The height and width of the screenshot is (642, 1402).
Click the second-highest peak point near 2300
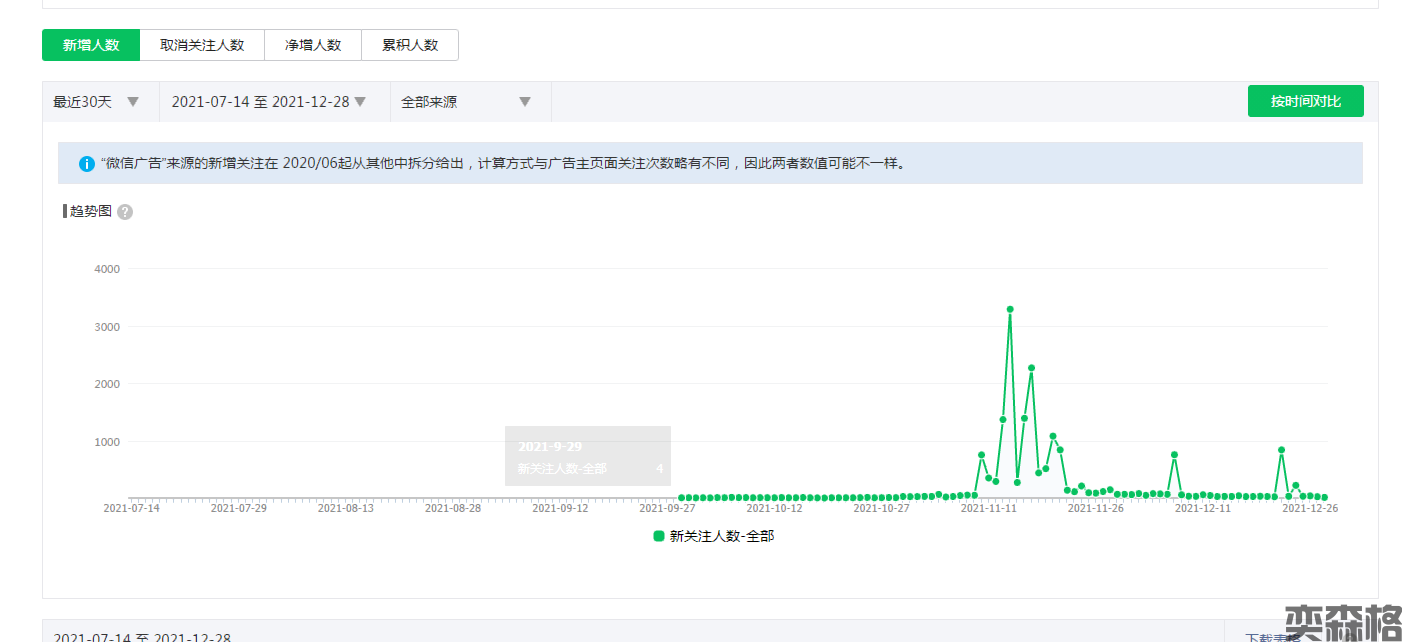point(1031,368)
